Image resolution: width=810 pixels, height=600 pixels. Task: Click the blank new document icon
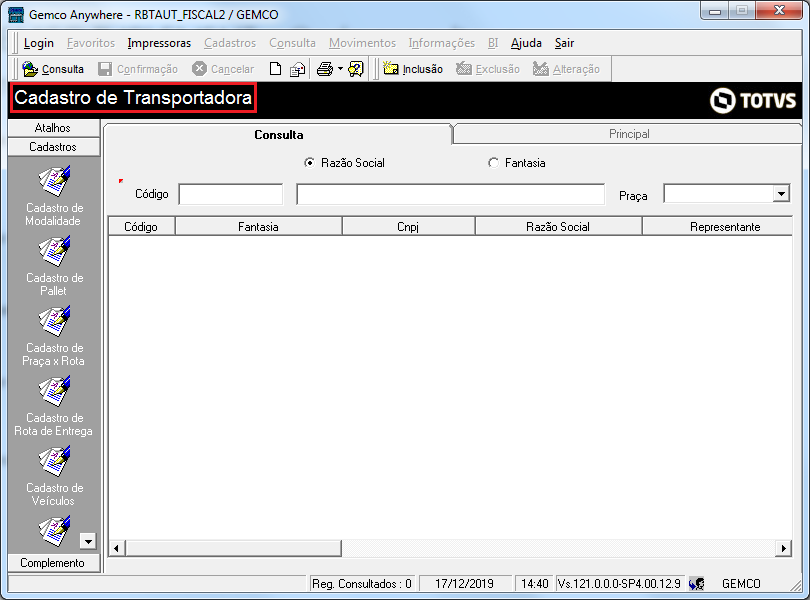point(275,69)
